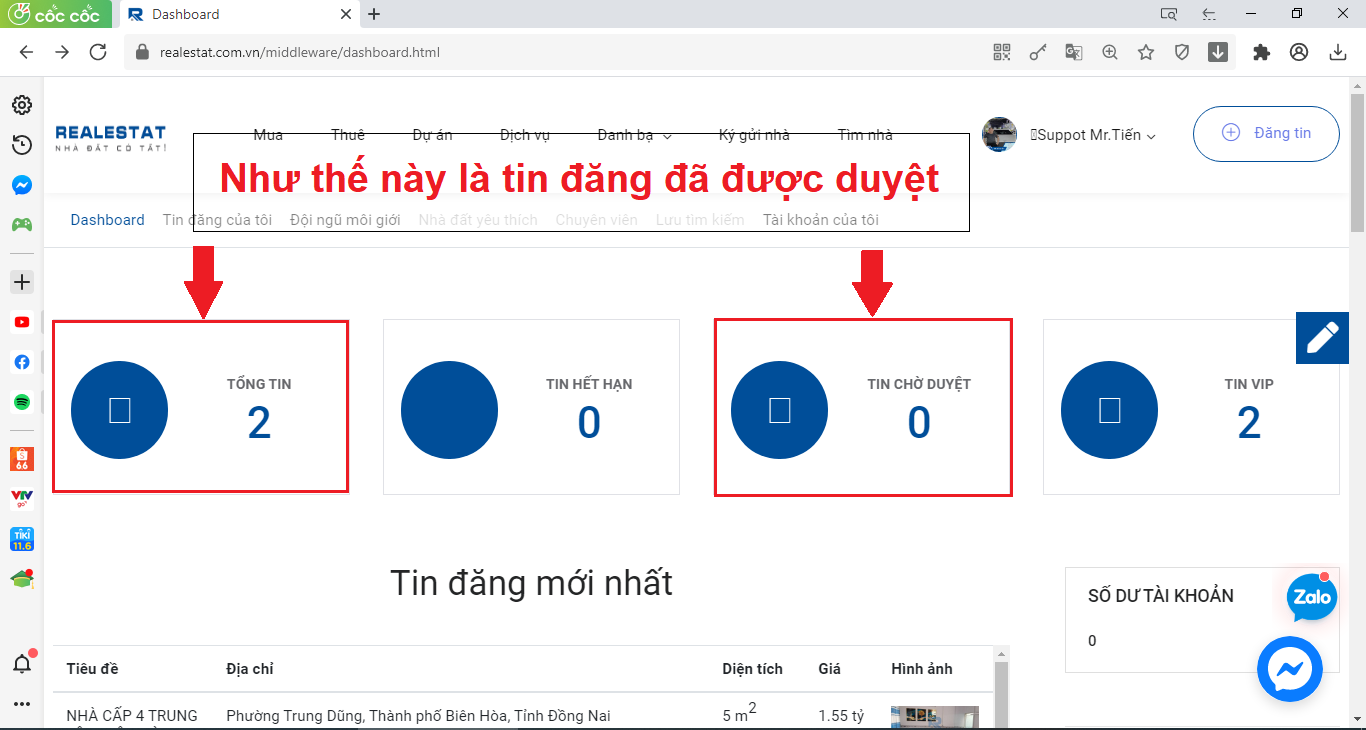Click the address bar URL field

click(x=560, y=53)
